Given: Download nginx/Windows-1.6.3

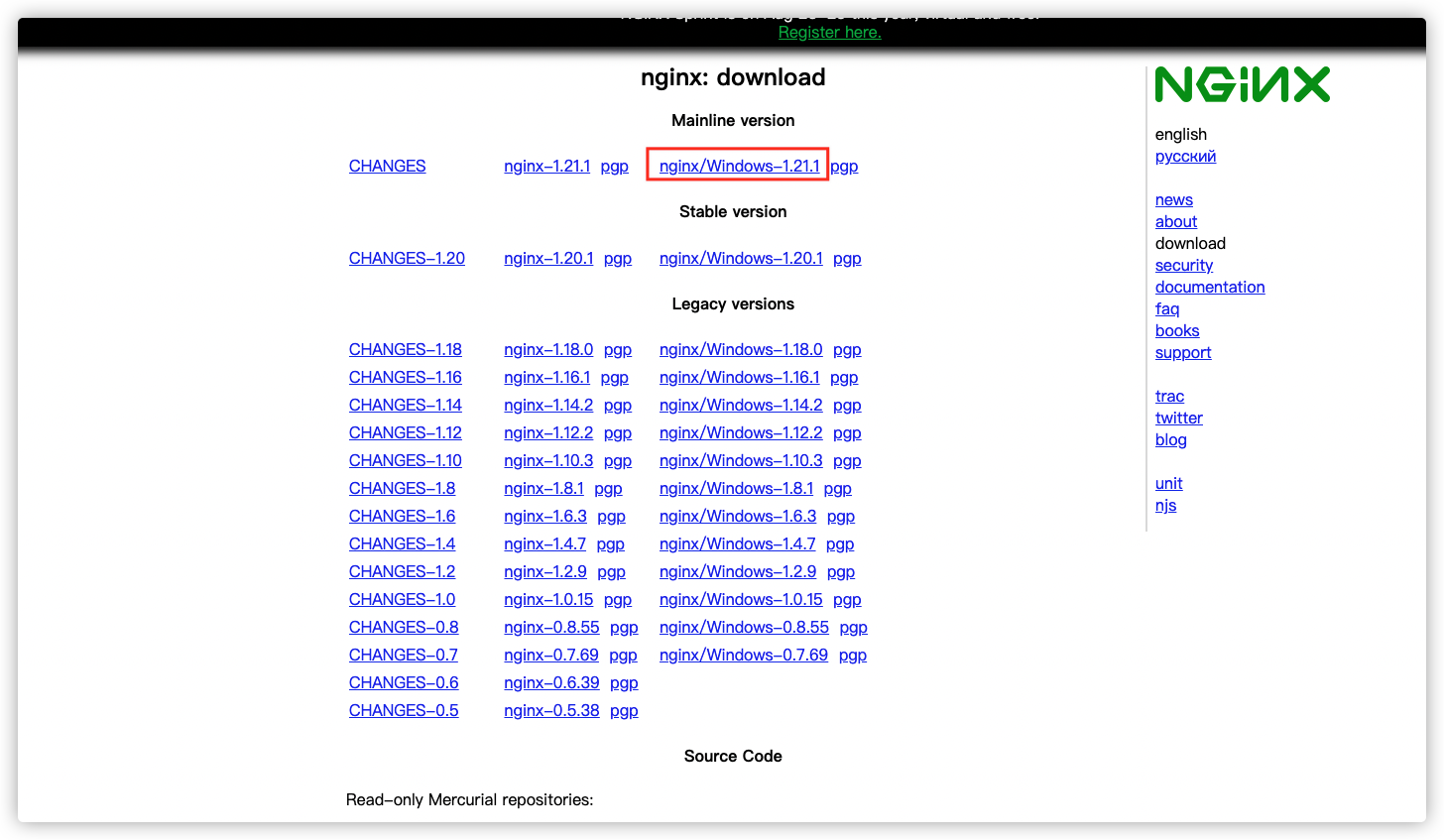Looking at the screenshot, I should [738, 517].
